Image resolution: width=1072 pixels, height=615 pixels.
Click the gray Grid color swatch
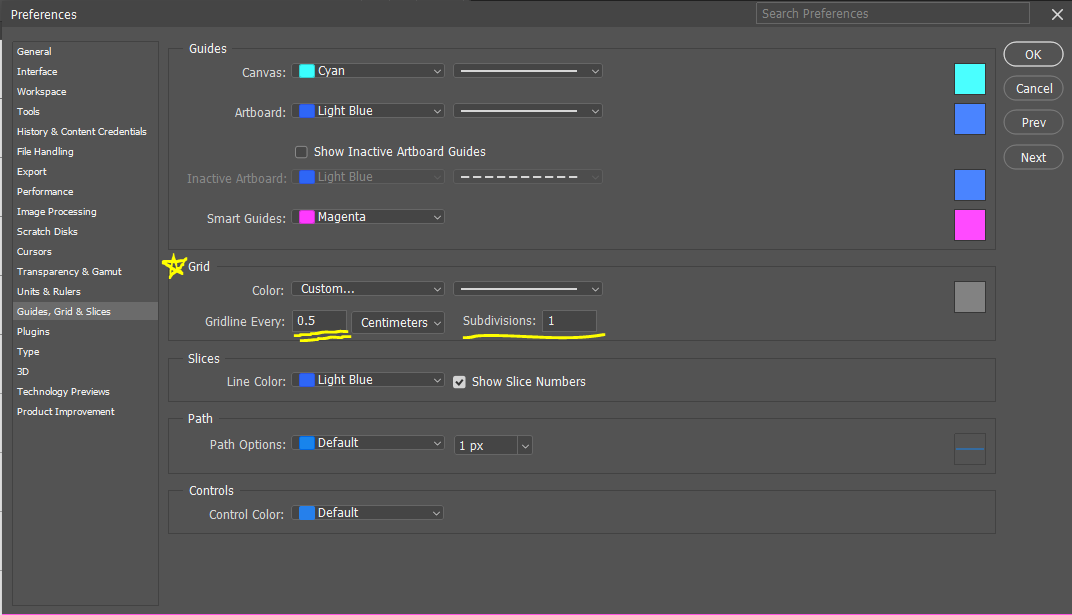(969, 297)
